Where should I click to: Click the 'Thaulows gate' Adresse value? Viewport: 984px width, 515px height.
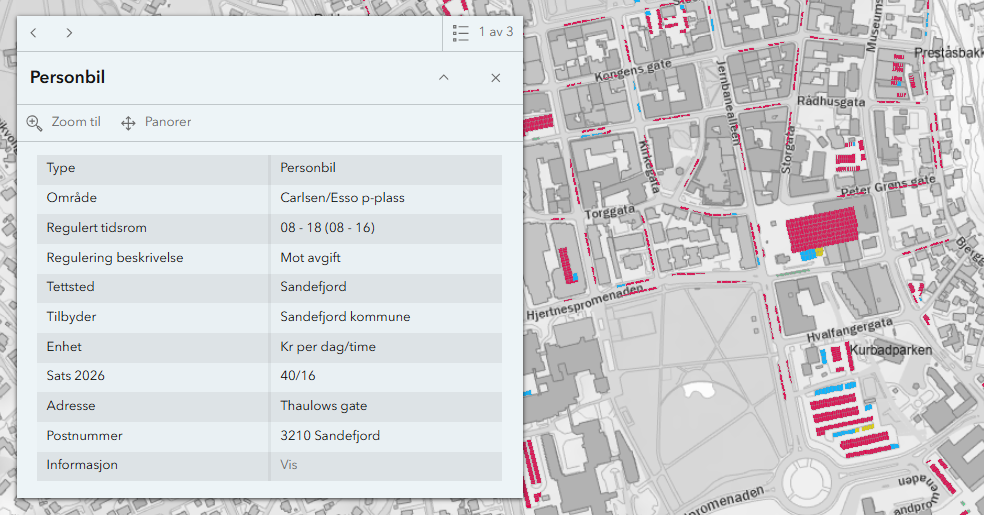click(x=323, y=406)
